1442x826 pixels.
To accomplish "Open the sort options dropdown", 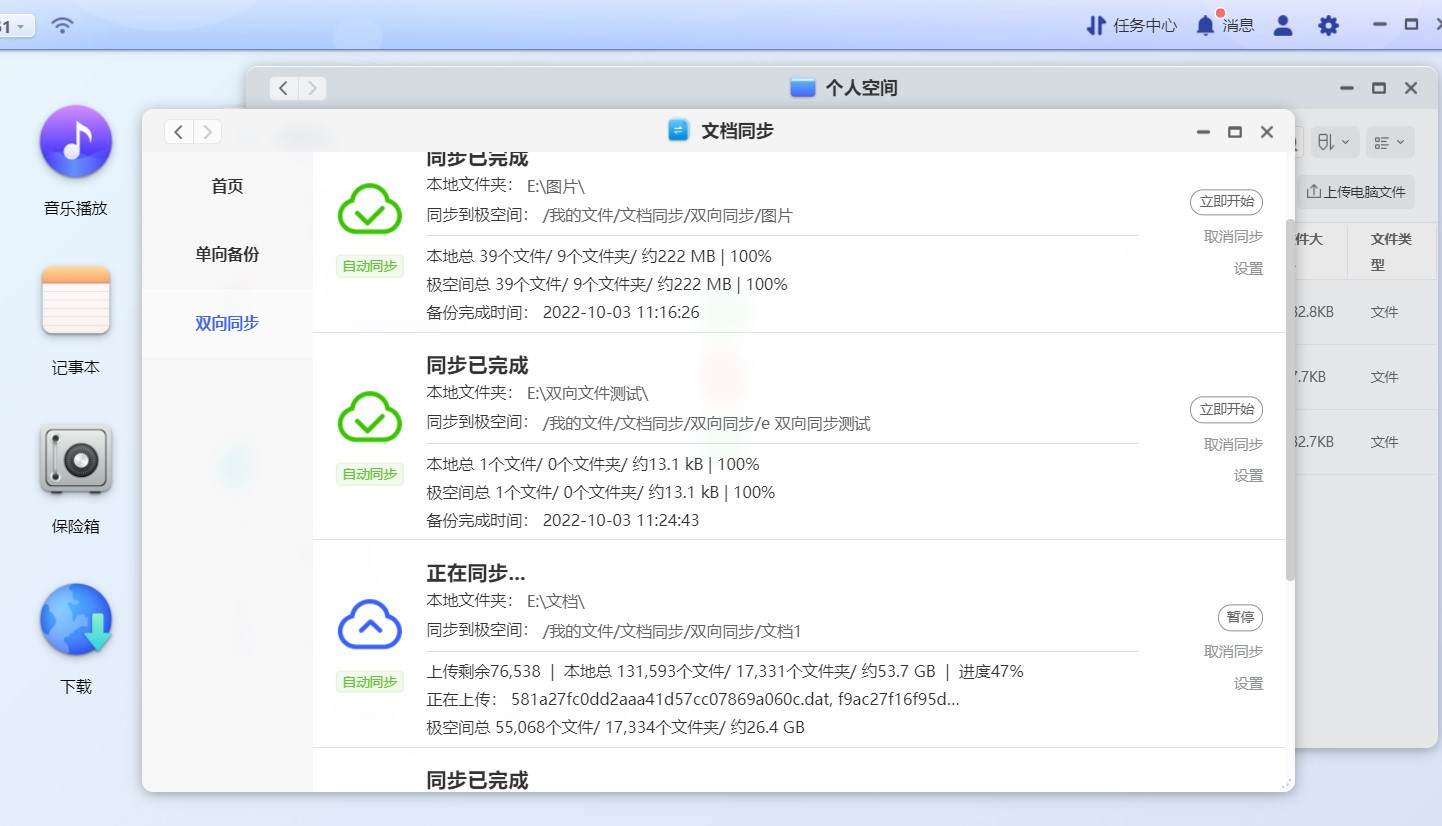I will pyautogui.click(x=1334, y=141).
